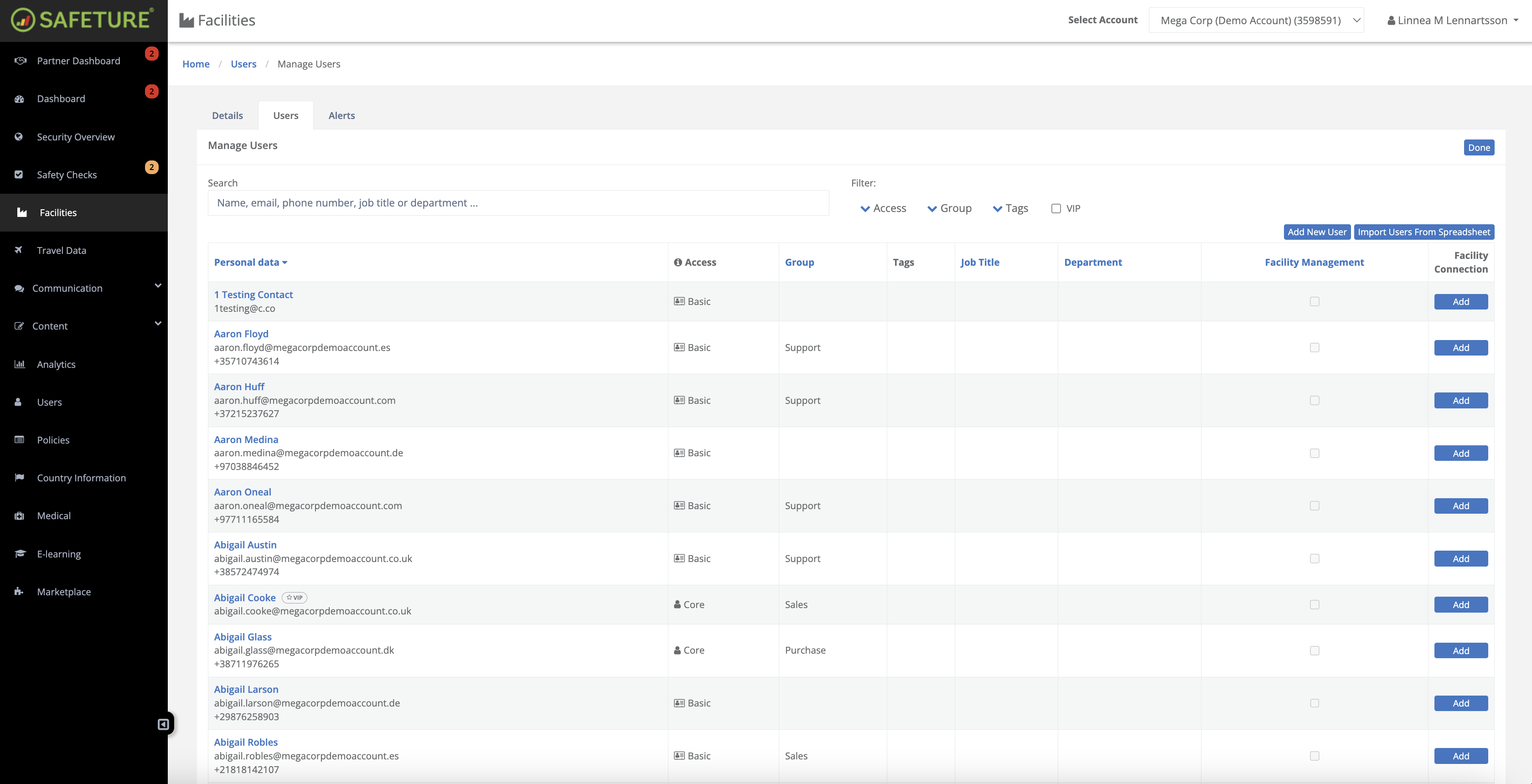Click the user search input field

[x=518, y=203]
